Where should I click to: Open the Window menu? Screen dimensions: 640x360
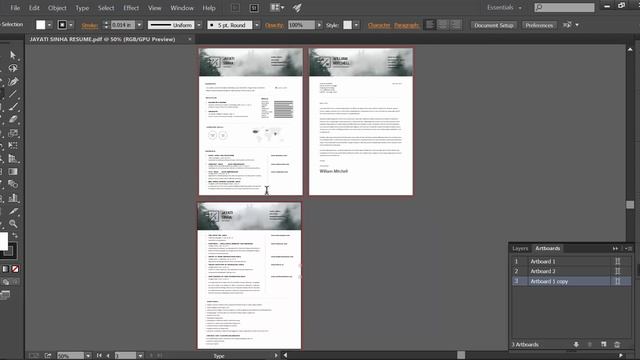point(182,8)
